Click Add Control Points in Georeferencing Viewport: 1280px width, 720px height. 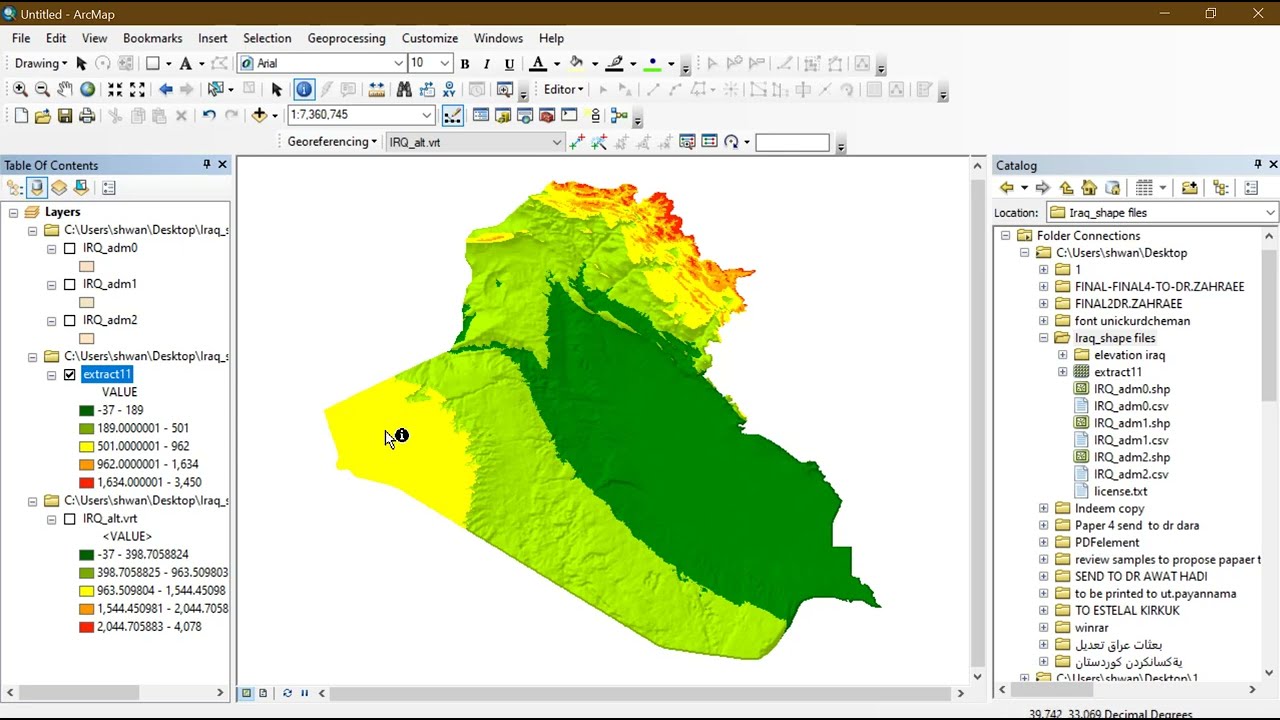[x=577, y=142]
